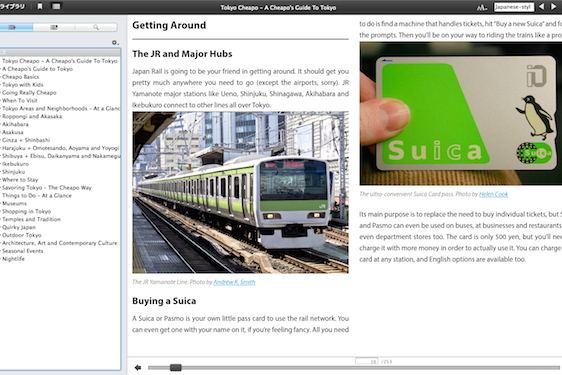
Task: Select 'Tokyo Areas and Neighborhoods – At a Glance'
Action: (61, 108)
